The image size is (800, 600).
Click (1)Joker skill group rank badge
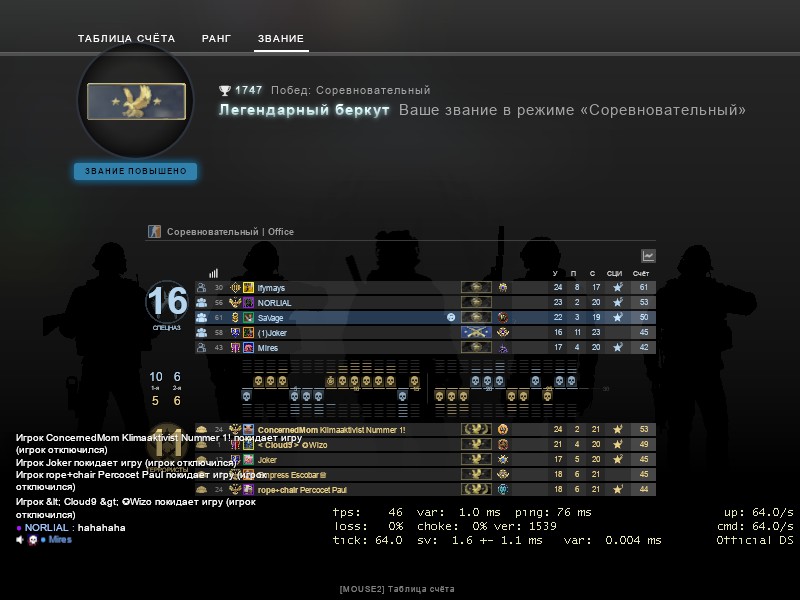[x=476, y=333]
